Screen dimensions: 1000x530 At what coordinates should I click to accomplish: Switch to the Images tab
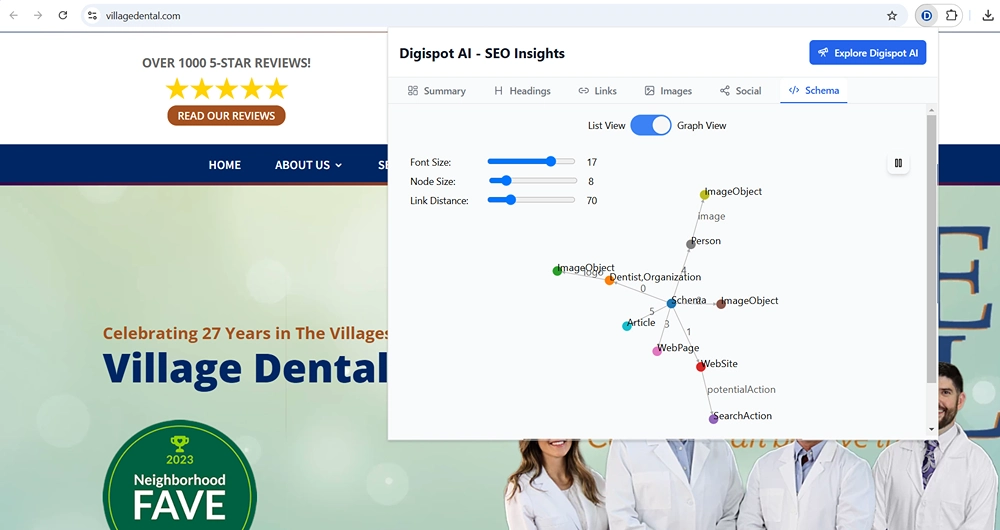coord(668,91)
